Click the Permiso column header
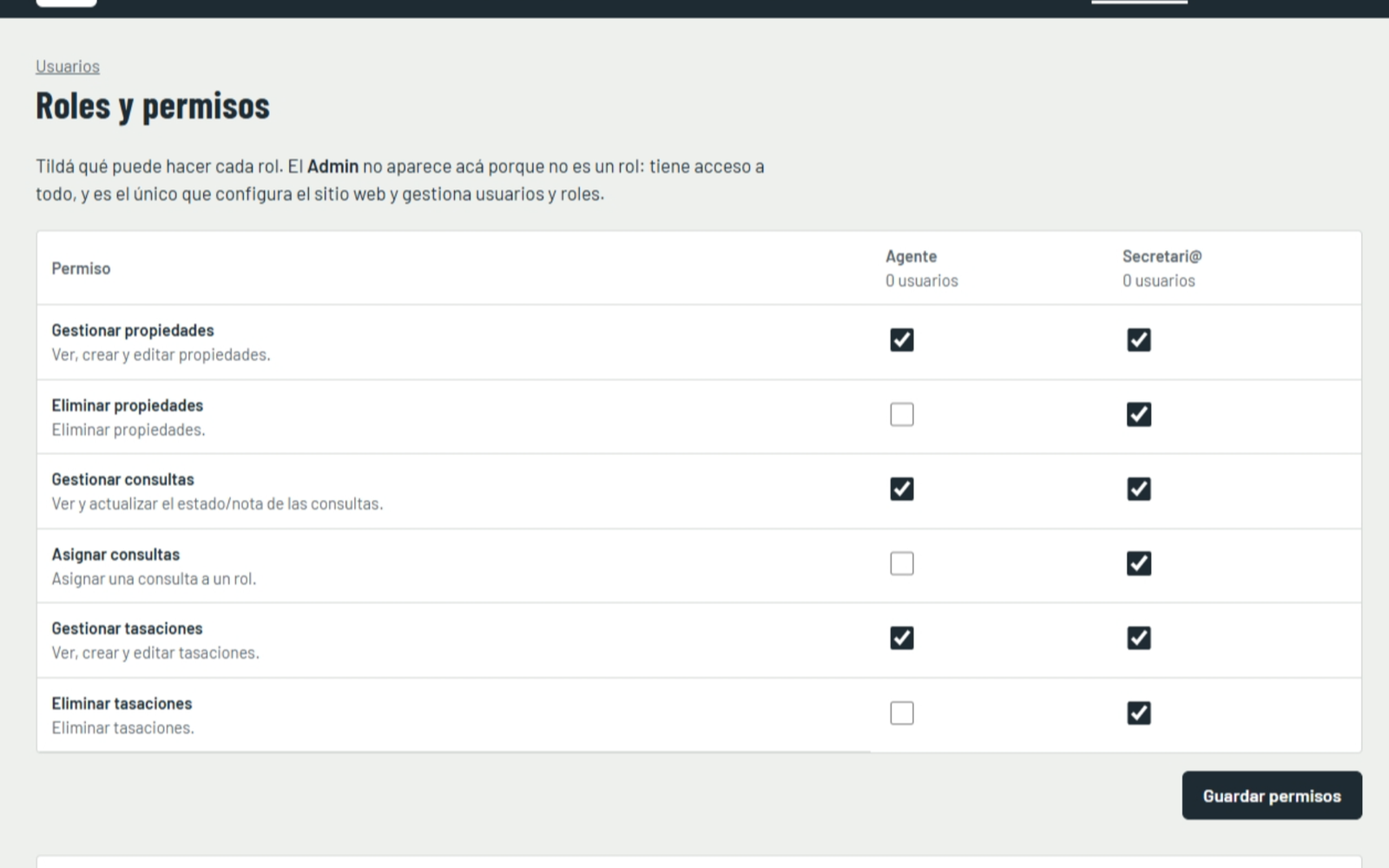The width and height of the screenshot is (1389, 868). pyautogui.click(x=81, y=268)
